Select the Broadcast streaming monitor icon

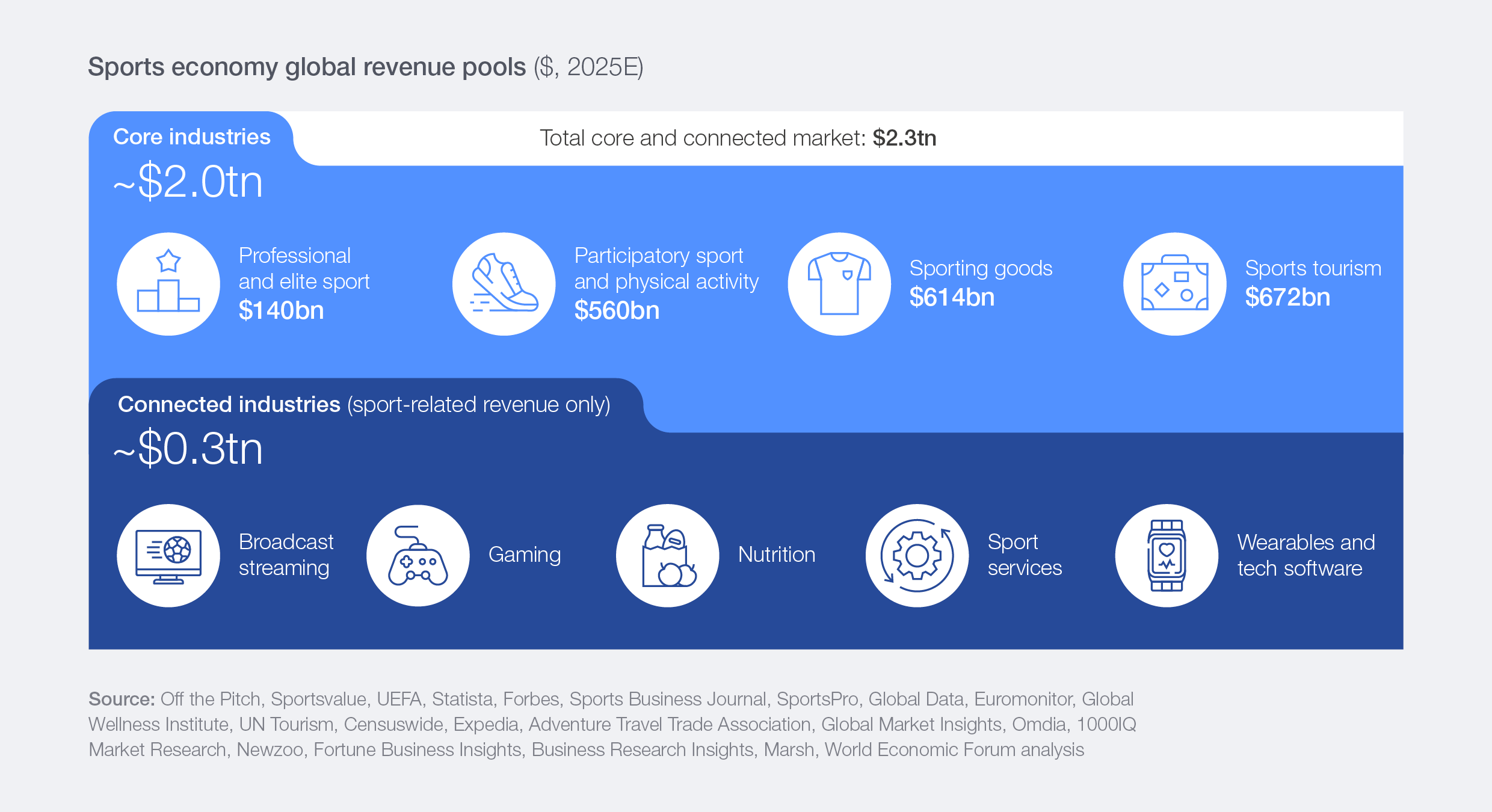168,555
